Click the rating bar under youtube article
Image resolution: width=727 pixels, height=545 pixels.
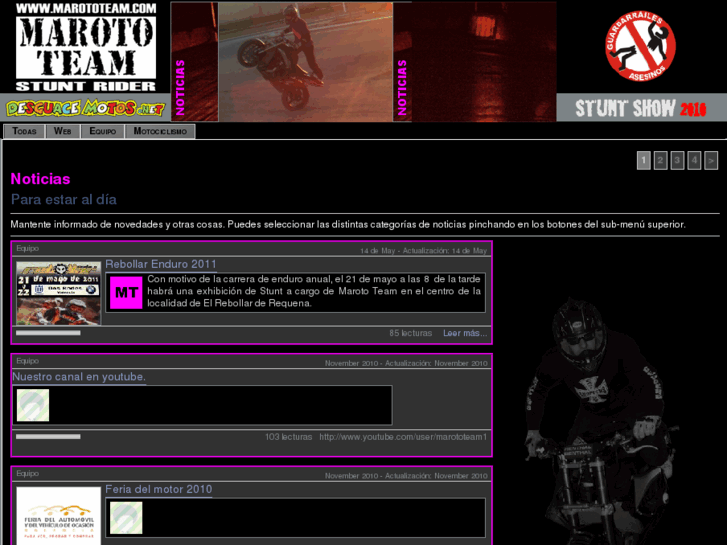point(48,436)
